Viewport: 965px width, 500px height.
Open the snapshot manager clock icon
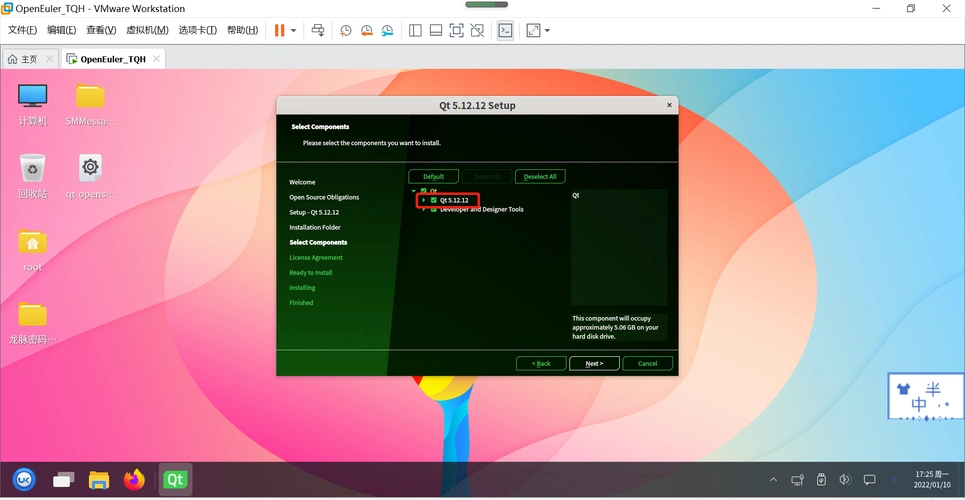387,30
